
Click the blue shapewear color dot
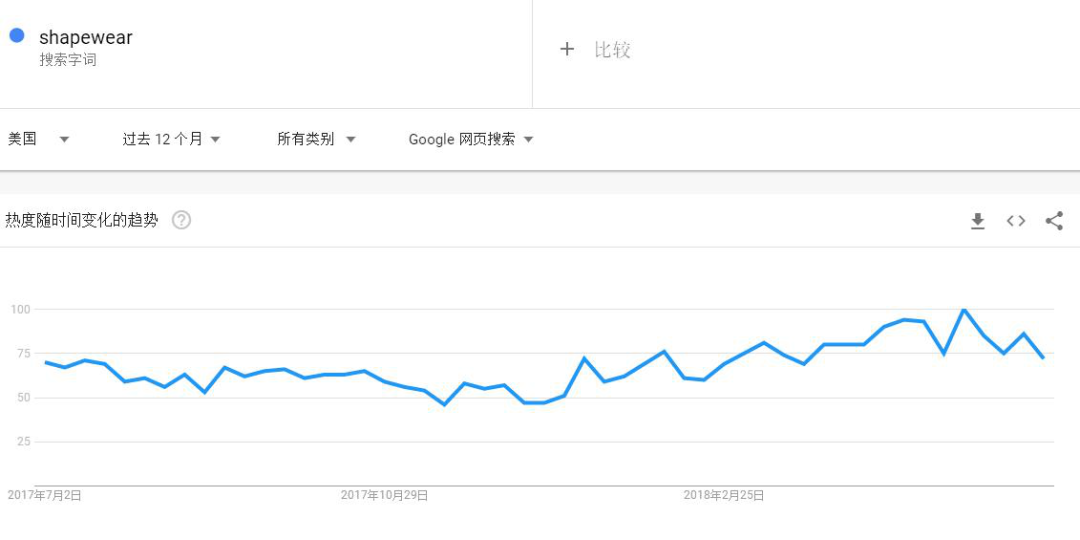point(17,36)
